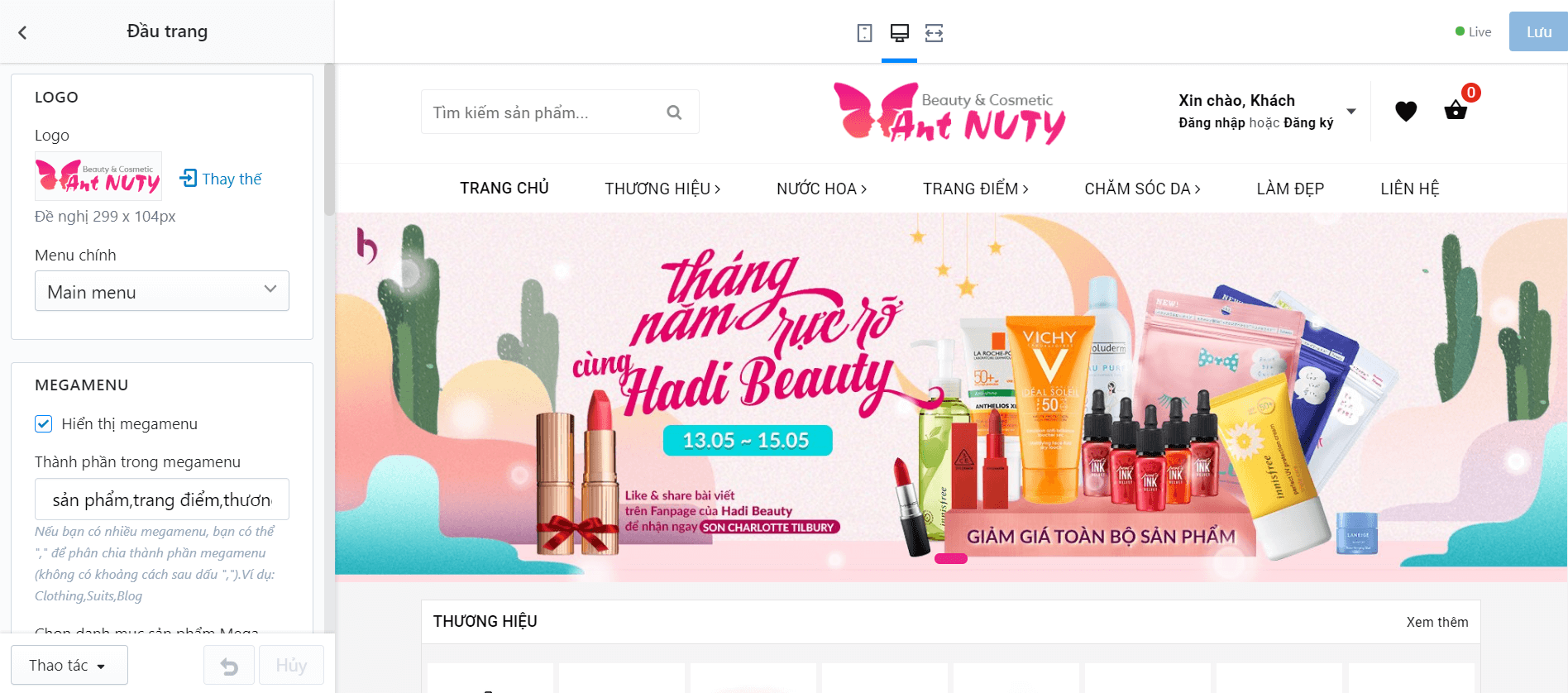Click the Menu chính label
The height and width of the screenshot is (693, 1568).
pyautogui.click(x=75, y=255)
